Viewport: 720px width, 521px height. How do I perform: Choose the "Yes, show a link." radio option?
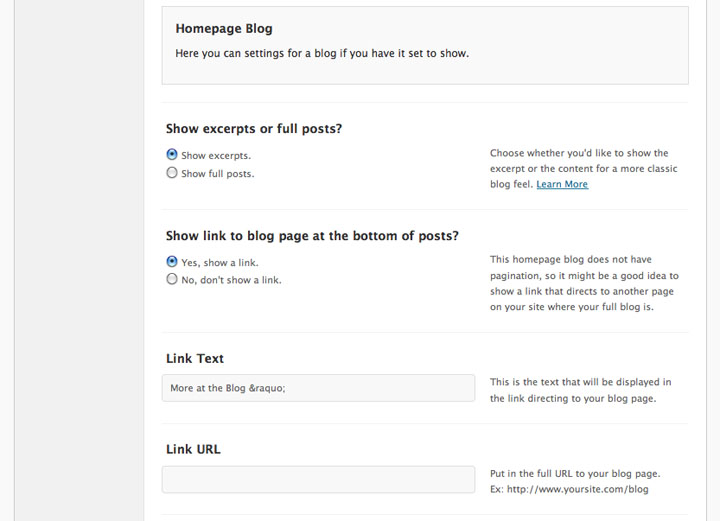[x=172, y=262]
